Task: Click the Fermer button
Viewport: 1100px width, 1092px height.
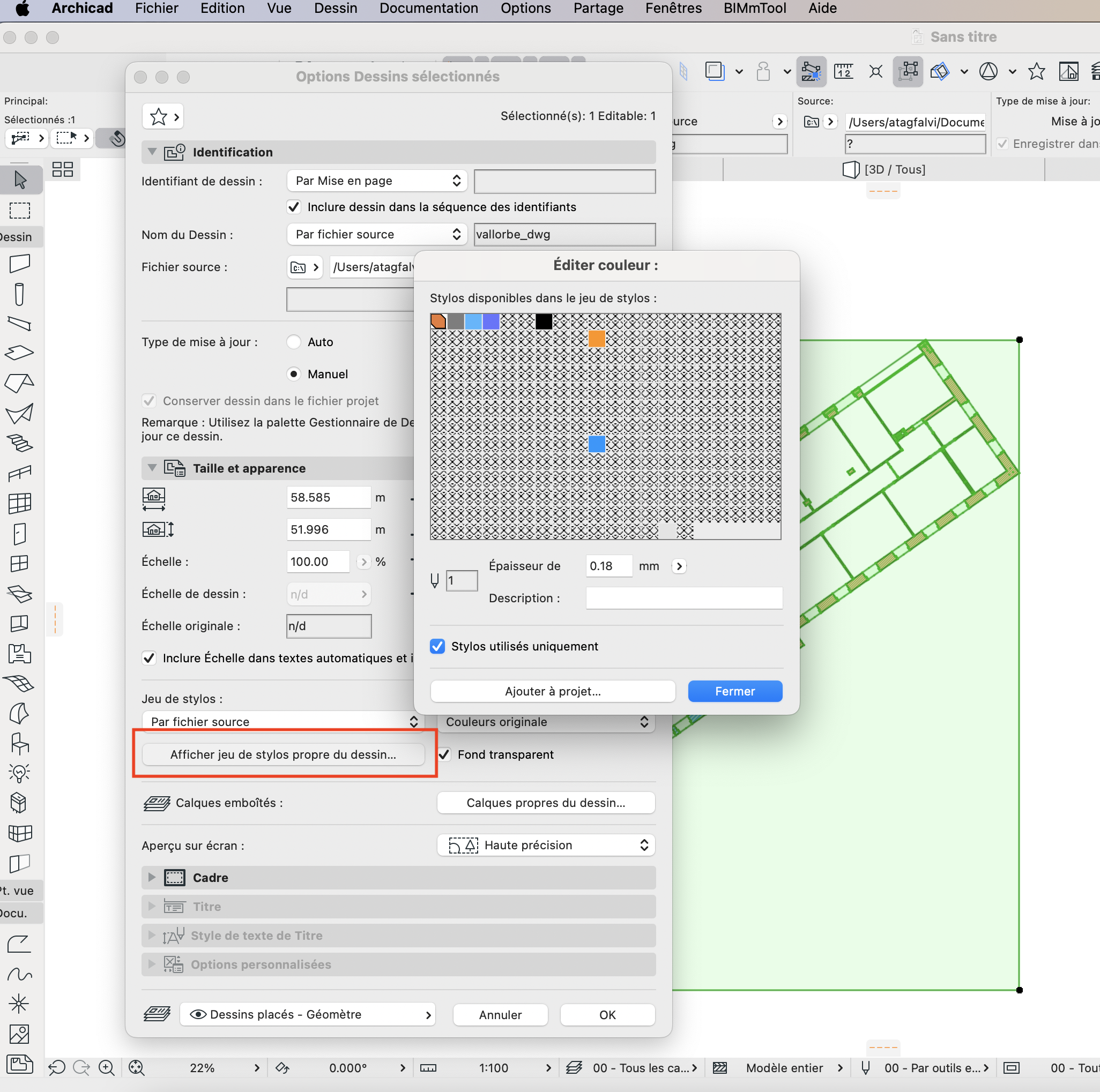Action: click(x=735, y=691)
